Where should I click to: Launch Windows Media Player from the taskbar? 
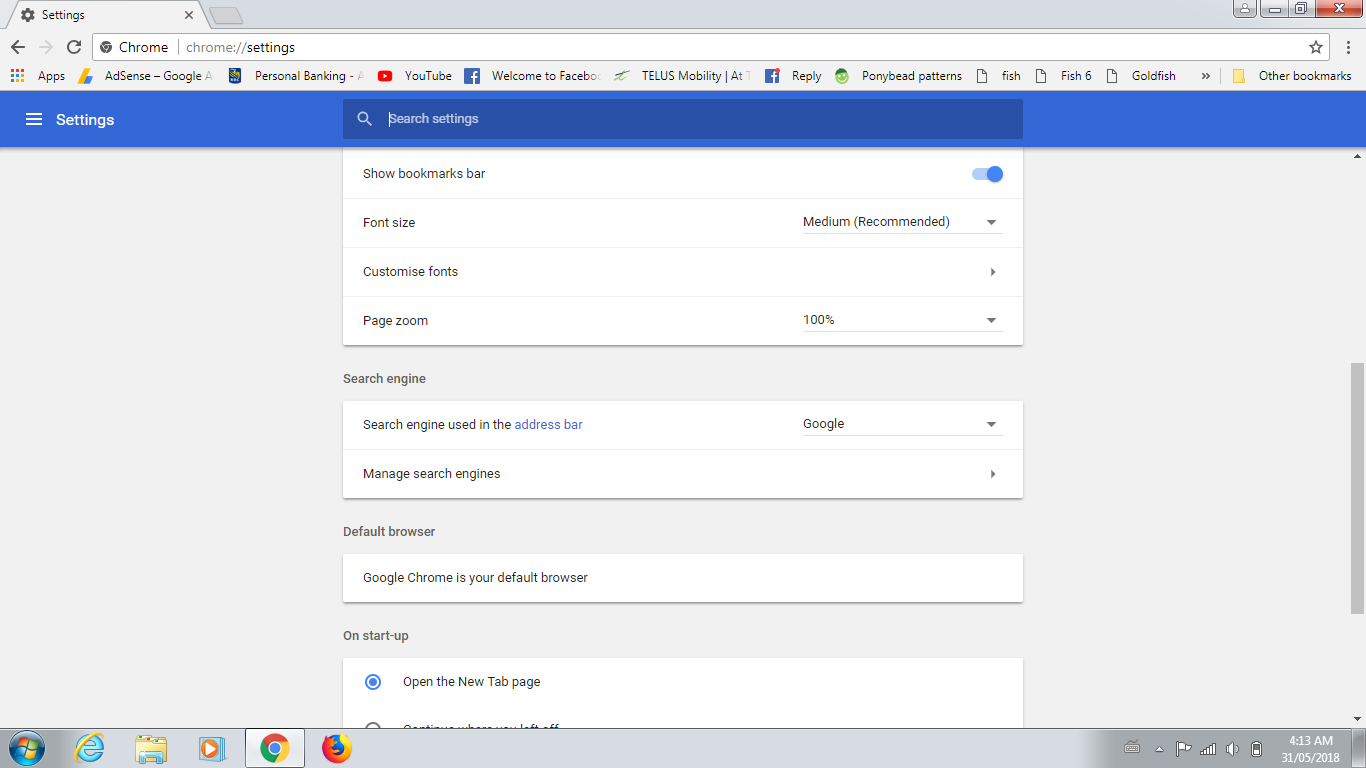[212, 748]
